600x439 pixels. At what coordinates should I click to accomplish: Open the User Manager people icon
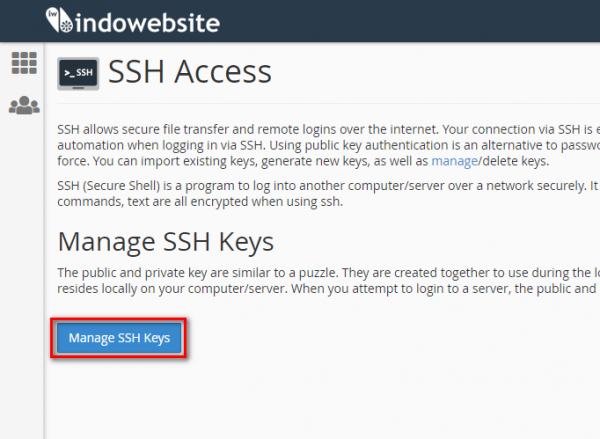(23, 104)
